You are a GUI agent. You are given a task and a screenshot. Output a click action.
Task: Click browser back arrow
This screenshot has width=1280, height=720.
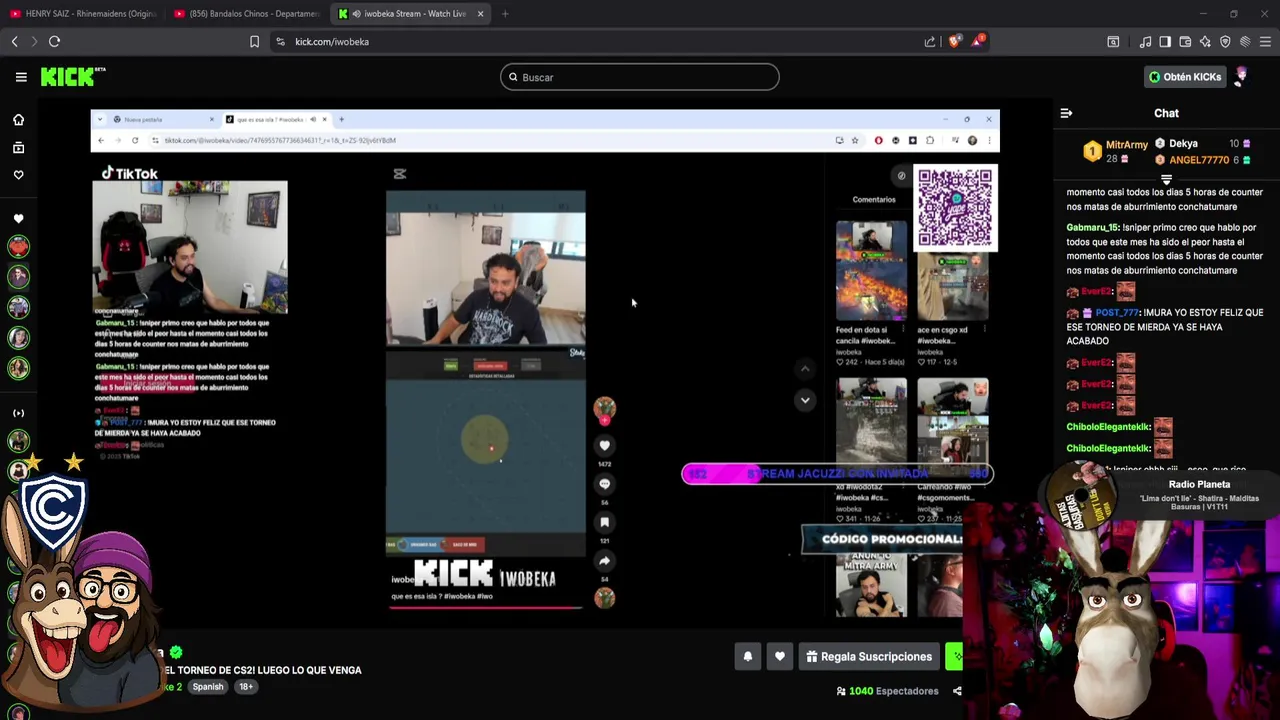coord(14,41)
